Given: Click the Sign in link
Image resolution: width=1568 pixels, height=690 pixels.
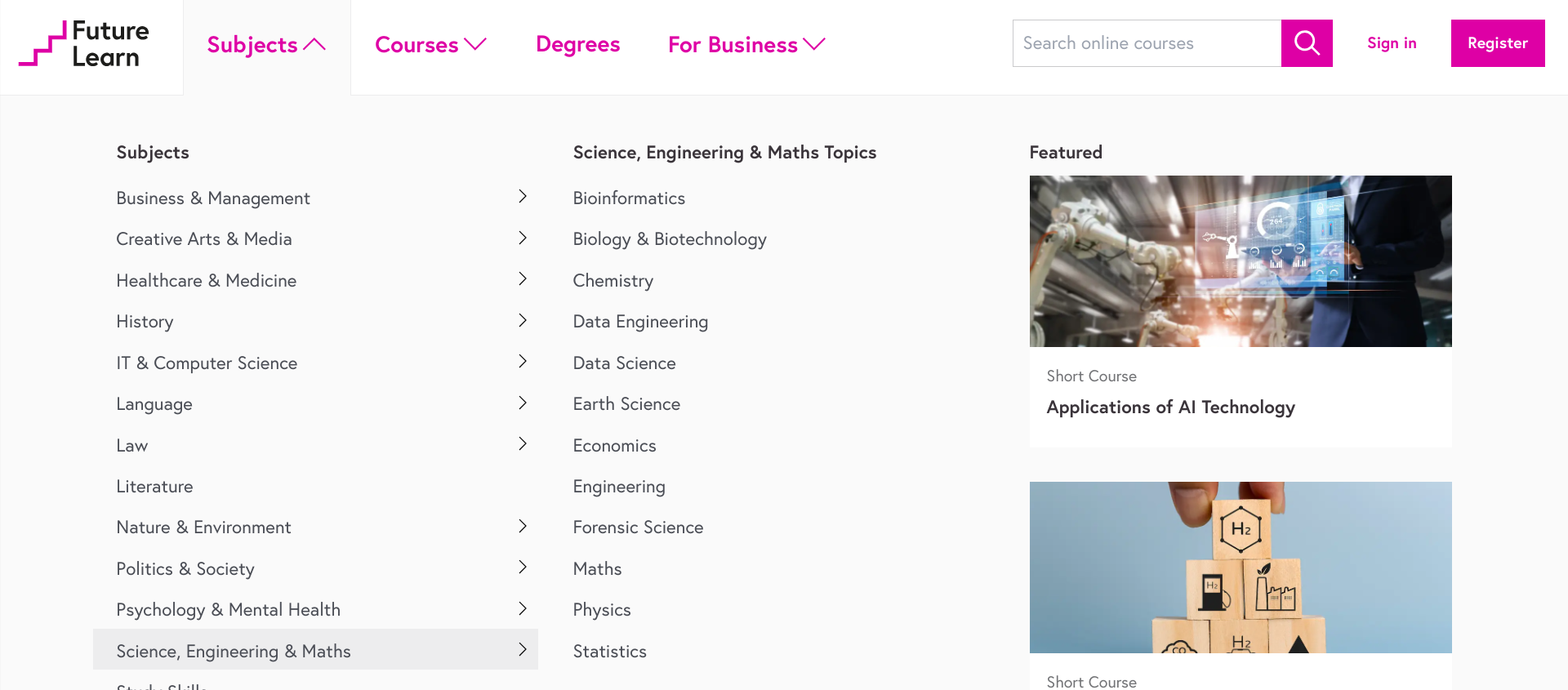Looking at the screenshot, I should (1392, 43).
